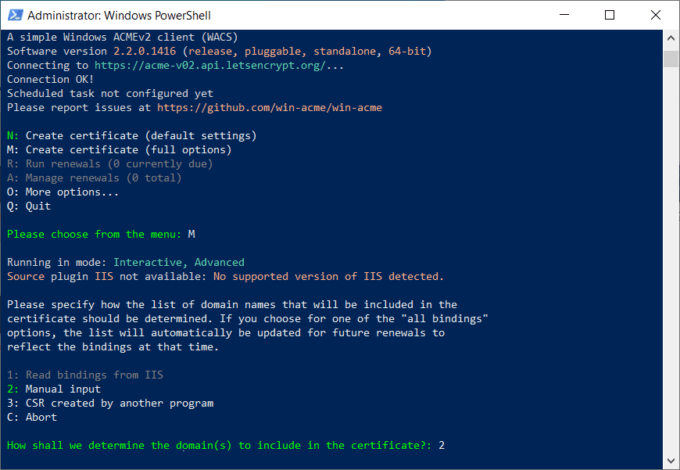
Task: Close the Administrator PowerShell window
Action: (655, 15)
